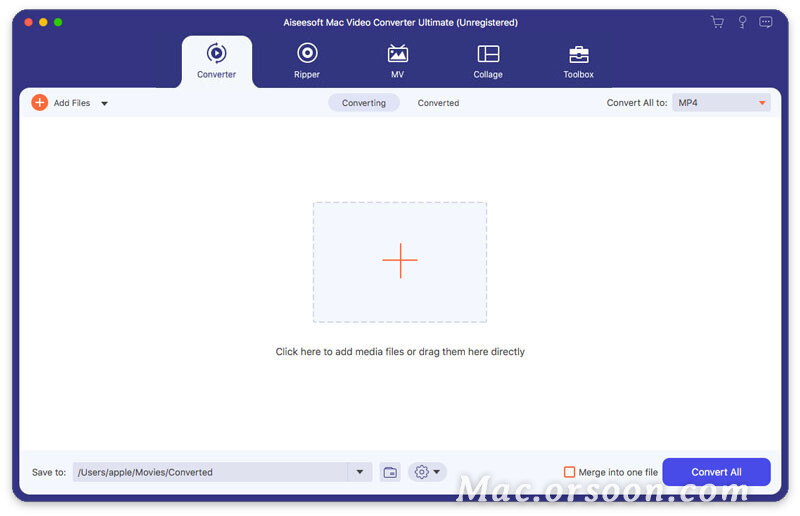
Task: Open the feedback chat bubble icon
Action: click(x=766, y=22)
